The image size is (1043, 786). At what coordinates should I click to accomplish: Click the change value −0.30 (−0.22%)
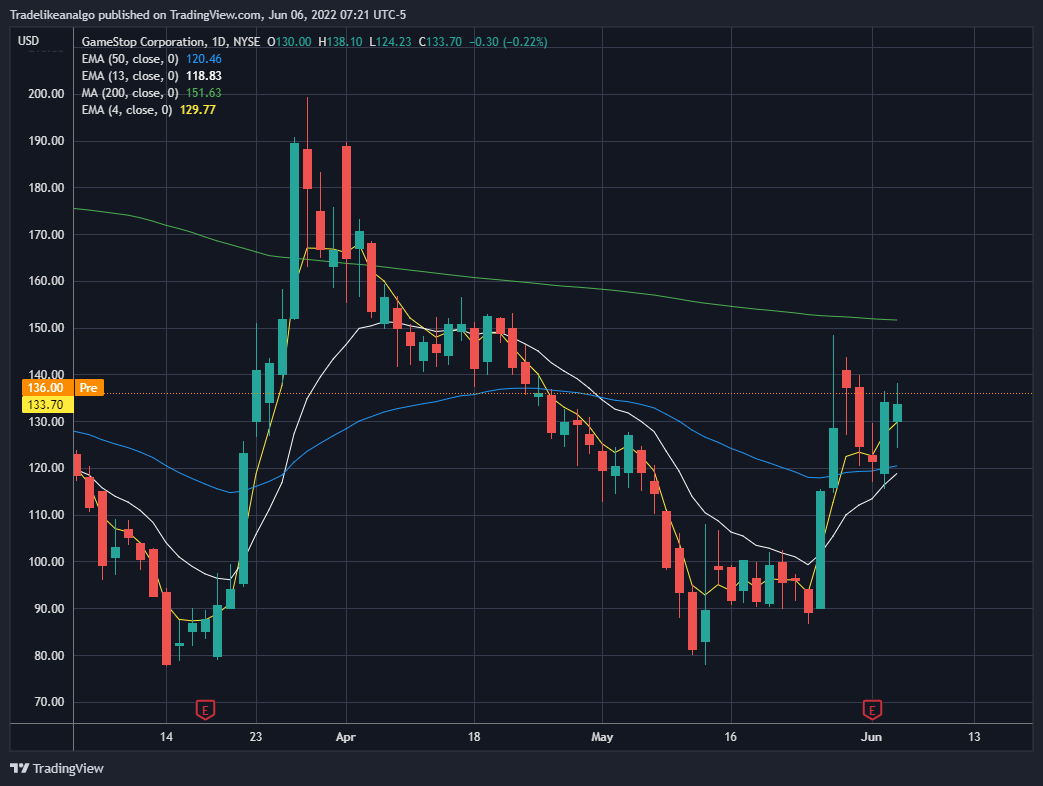pyautogui.click(x=508, y=41)
